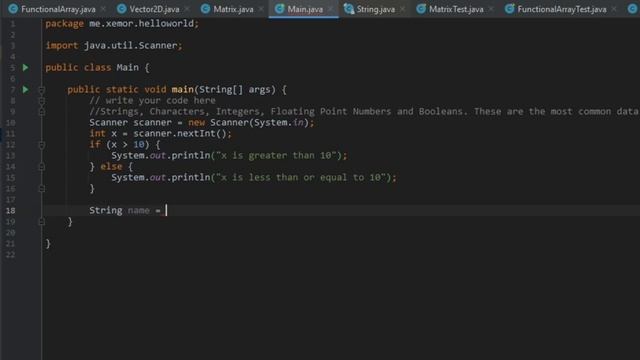Screen dimensions: 640x360
Task: Collapse the main method fold marker
Action: pos(41,90)
